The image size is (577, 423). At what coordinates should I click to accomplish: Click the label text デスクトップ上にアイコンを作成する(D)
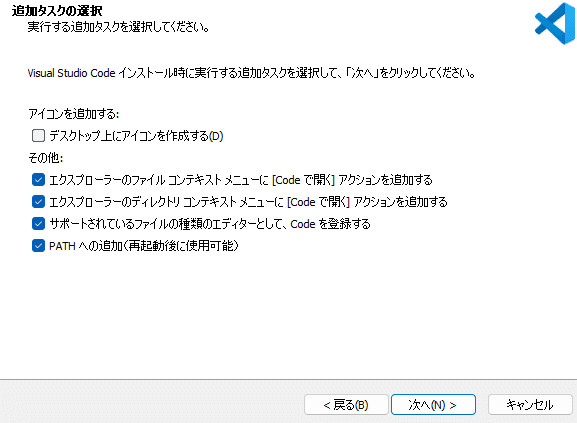pyautogui.click(x=136, y=136)
